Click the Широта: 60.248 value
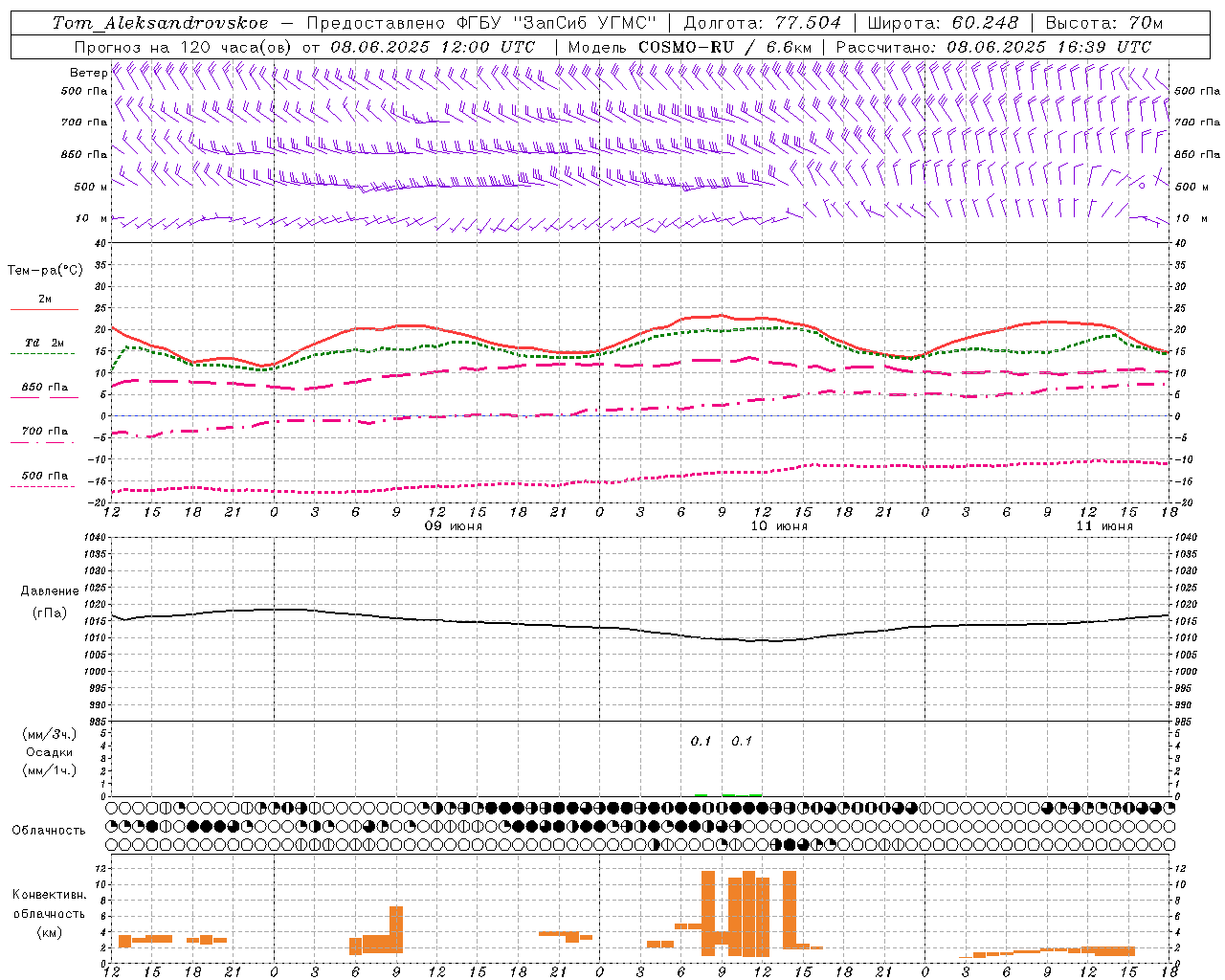Image resolution: width=1225 pixels, height=980 pixels. point(943,23)
